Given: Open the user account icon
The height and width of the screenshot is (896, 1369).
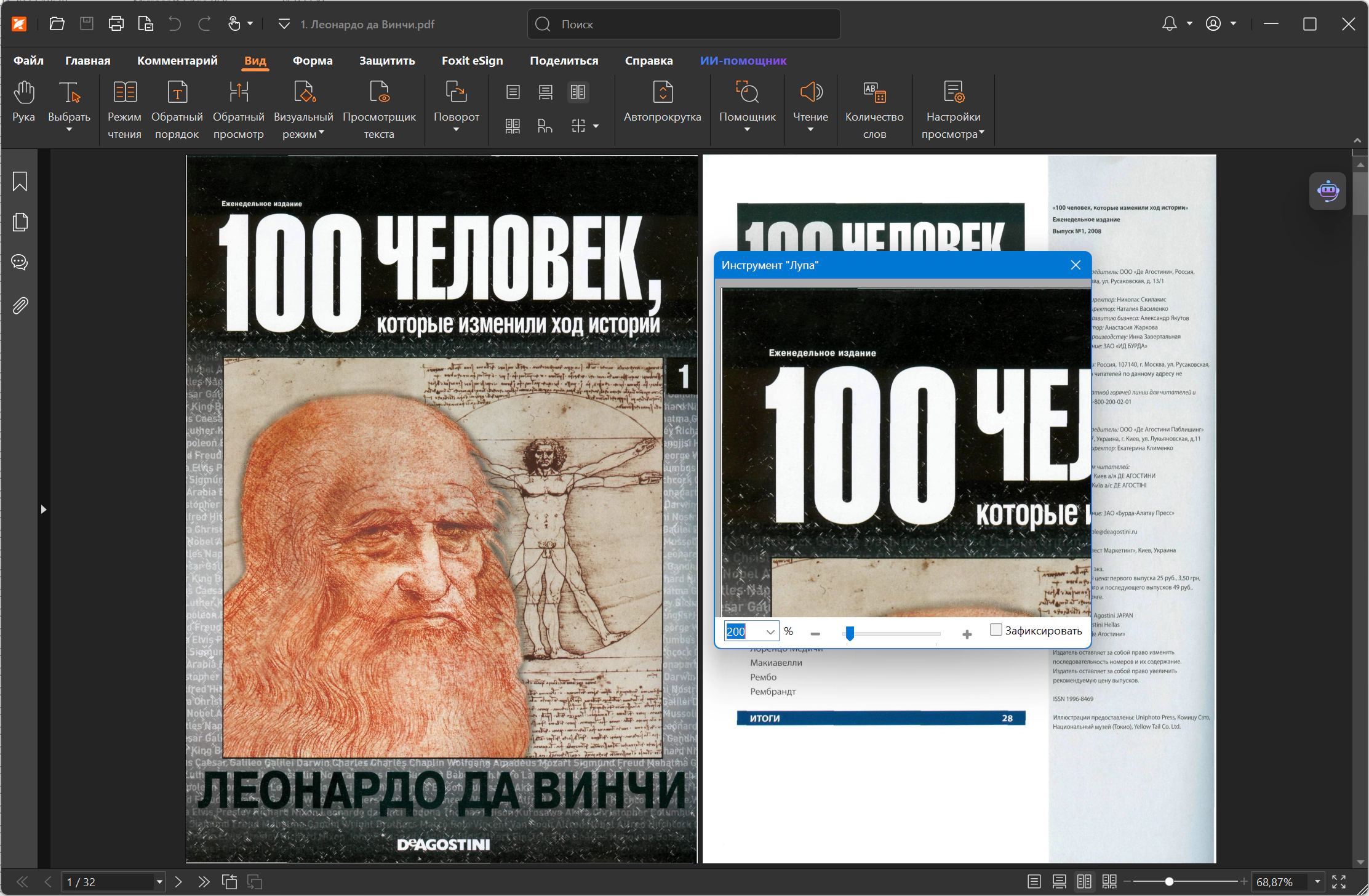Looking at the screenshot, I should (x=1213, y=24).
